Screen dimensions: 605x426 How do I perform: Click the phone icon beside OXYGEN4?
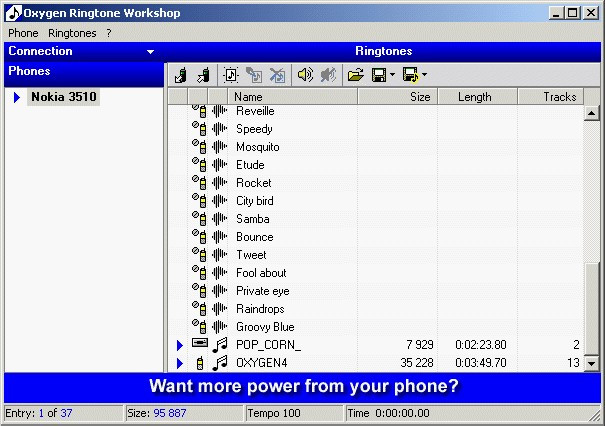click(199, 363)
